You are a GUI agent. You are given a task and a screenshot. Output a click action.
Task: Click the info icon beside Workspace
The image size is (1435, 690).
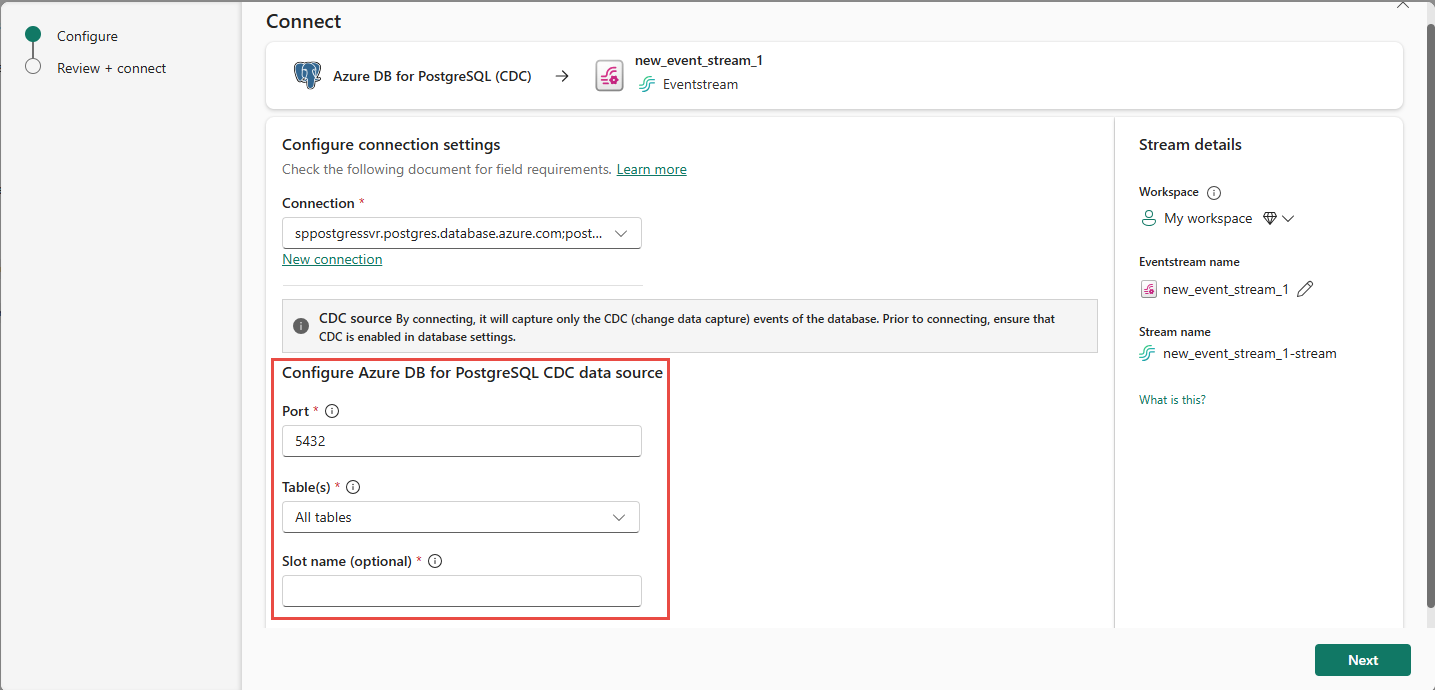click(x=1213, y=191)
